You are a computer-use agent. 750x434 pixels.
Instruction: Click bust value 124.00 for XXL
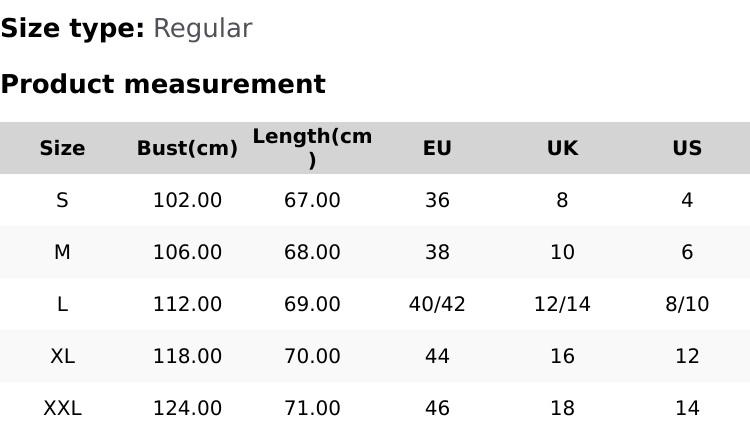coord(187,408)
